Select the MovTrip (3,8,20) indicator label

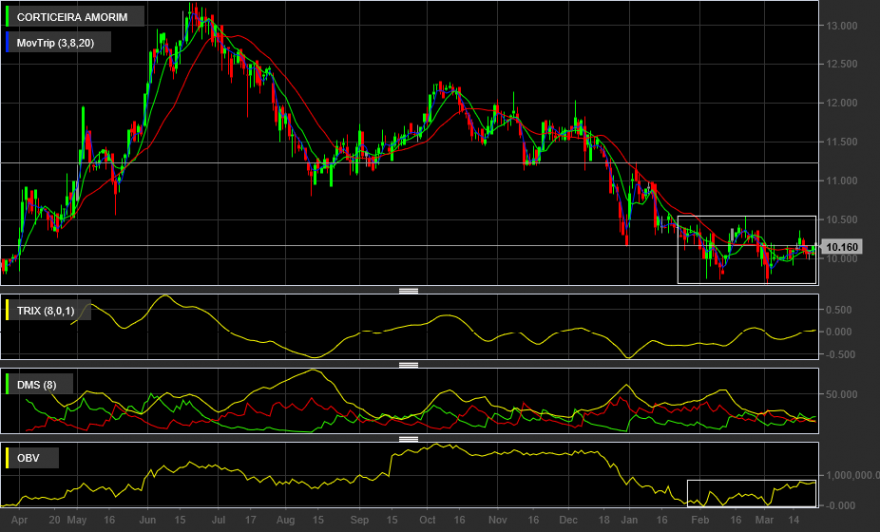pos(56,43)
